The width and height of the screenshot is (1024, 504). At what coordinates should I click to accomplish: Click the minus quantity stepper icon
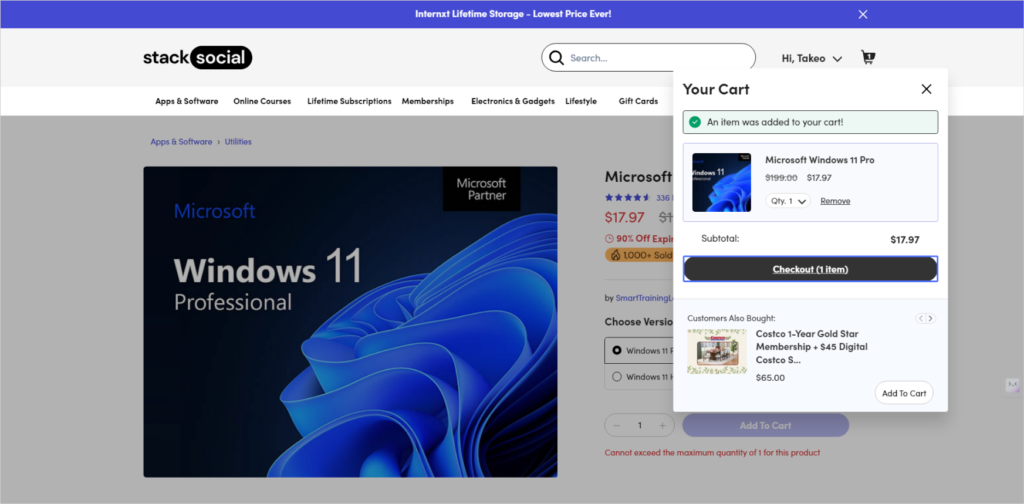click(616, 426)
